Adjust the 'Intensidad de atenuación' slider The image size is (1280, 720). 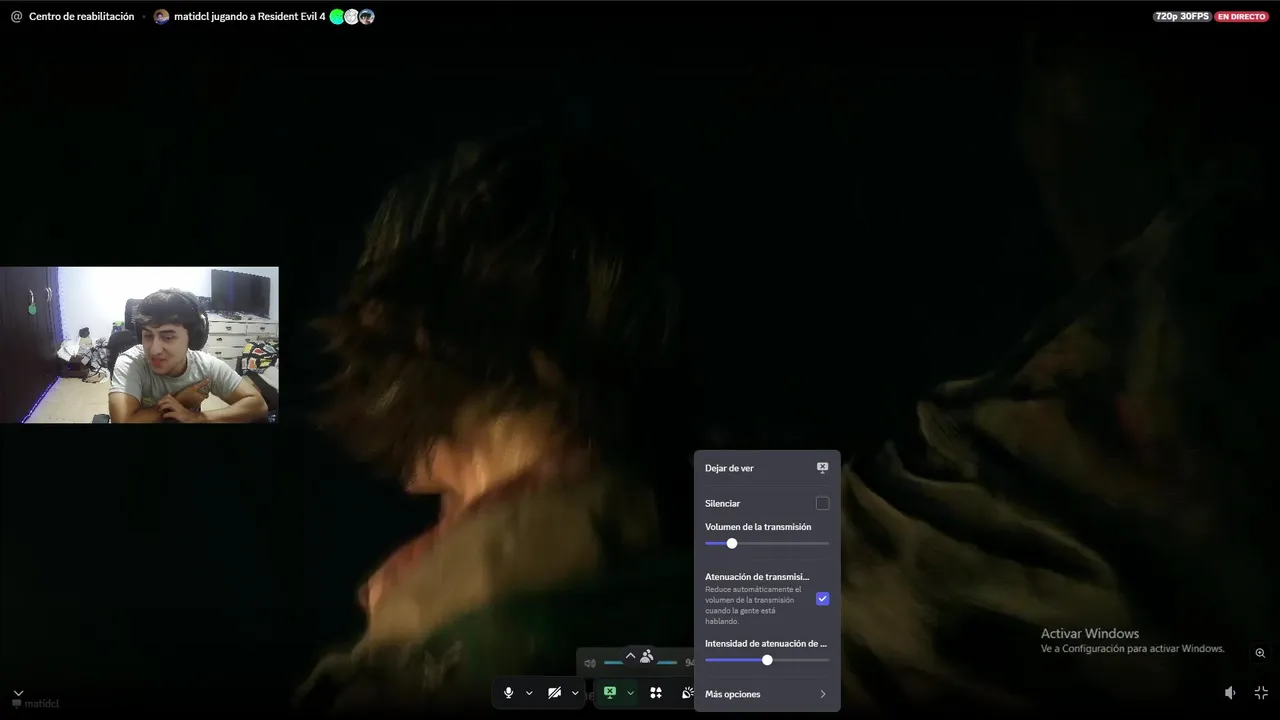coord(767,660)
